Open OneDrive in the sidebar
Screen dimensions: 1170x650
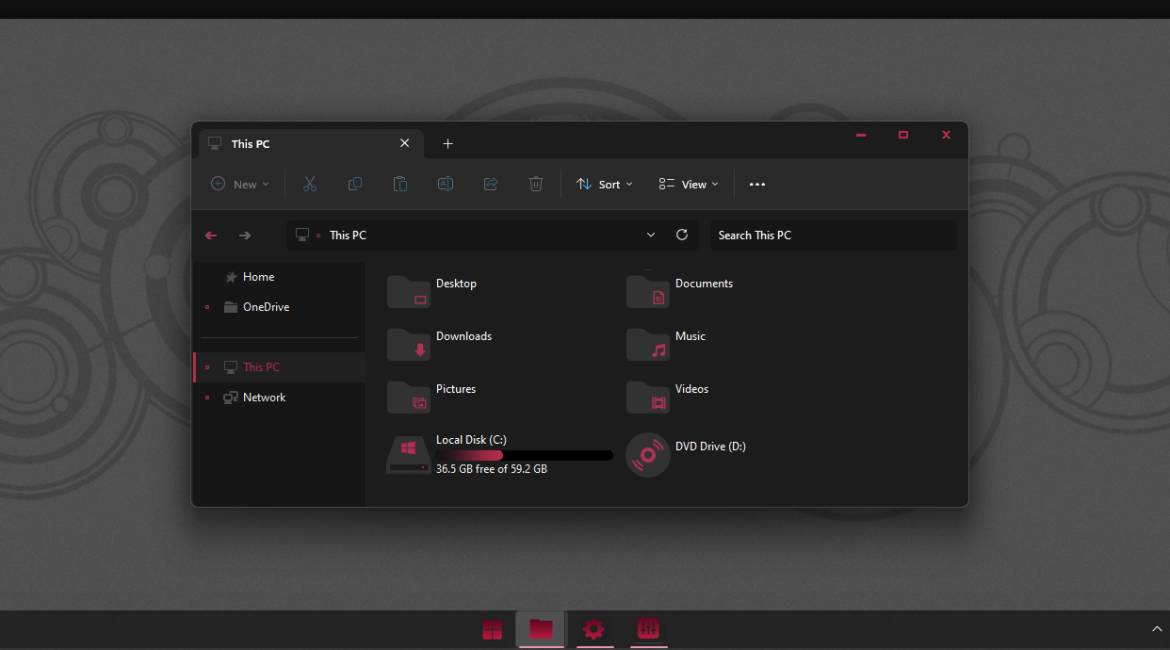click(265, 307)
